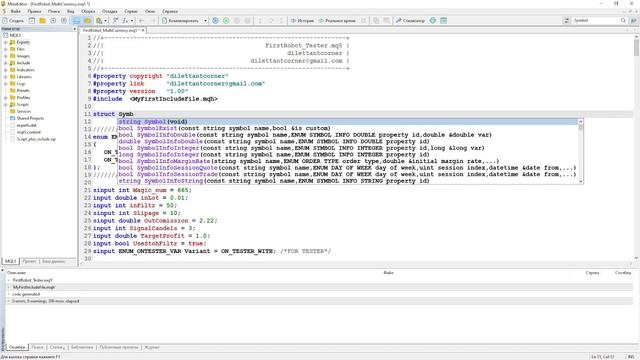Open the Справка menu
The image size is (640, 360).
click(x=170, y=11)
